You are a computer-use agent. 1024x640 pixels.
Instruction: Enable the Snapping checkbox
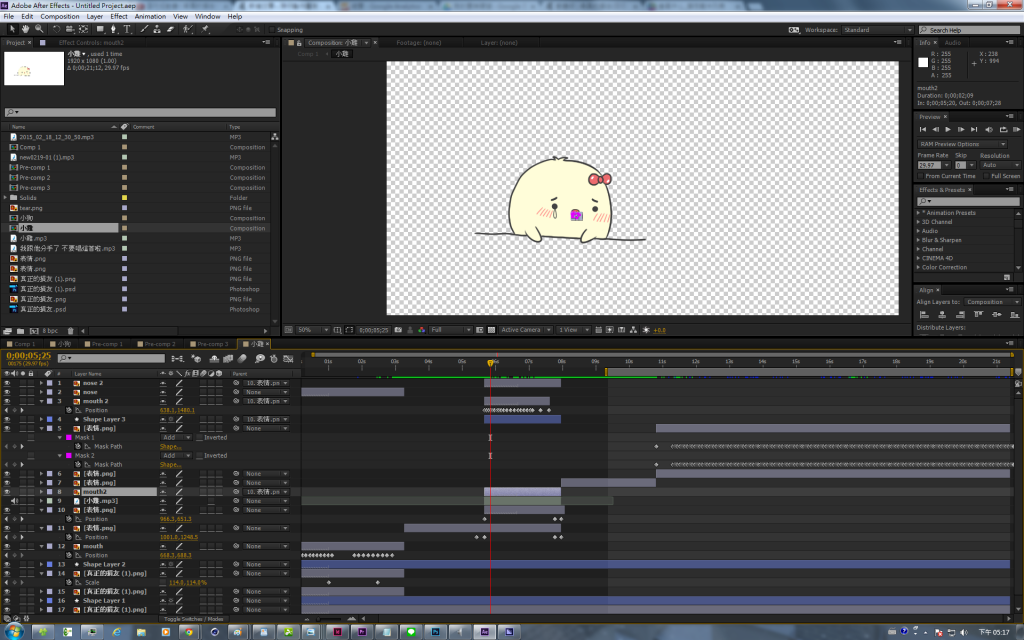(271, 30)
